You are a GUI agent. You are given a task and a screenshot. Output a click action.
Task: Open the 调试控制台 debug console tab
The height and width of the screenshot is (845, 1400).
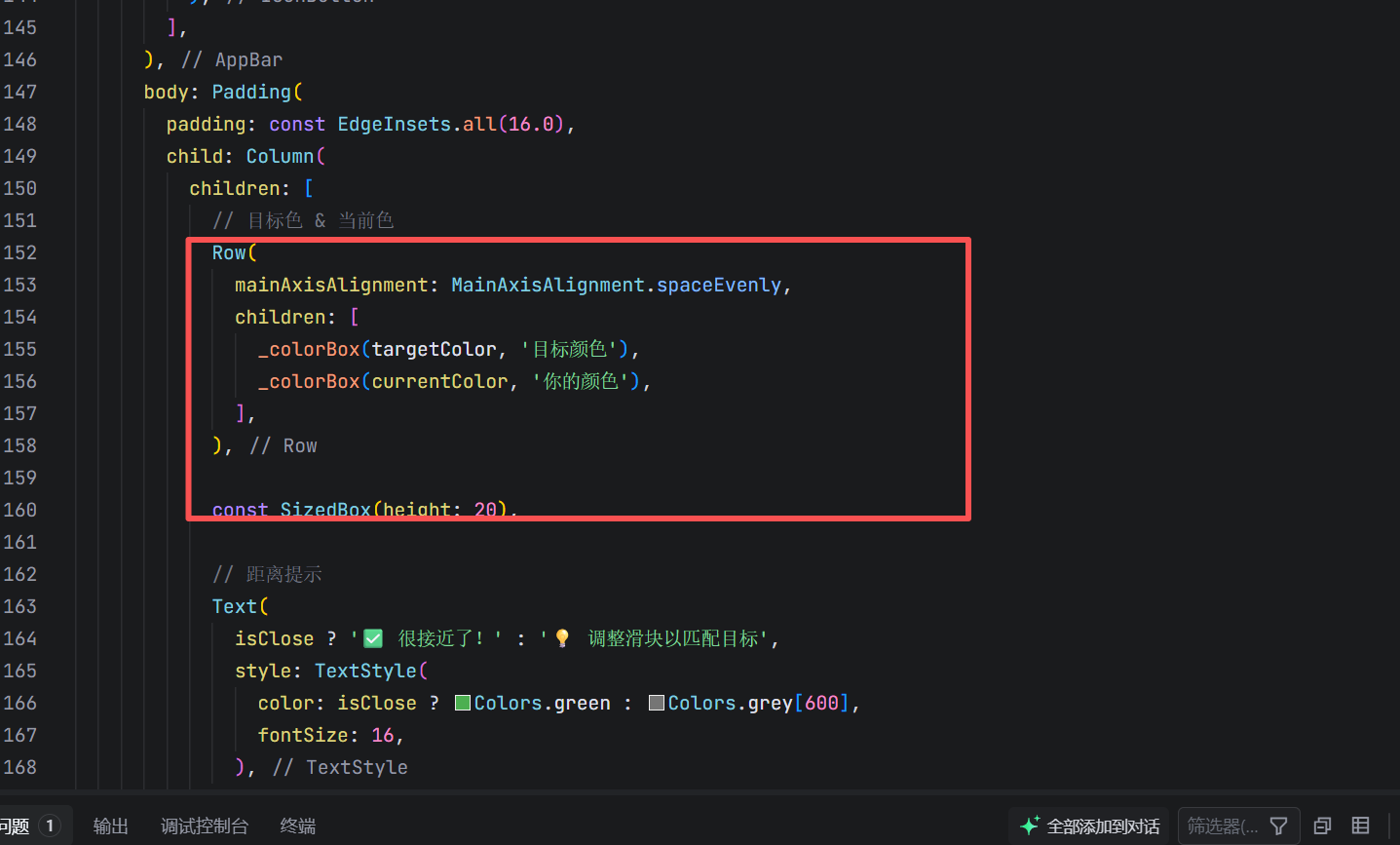tap(205, 826)
